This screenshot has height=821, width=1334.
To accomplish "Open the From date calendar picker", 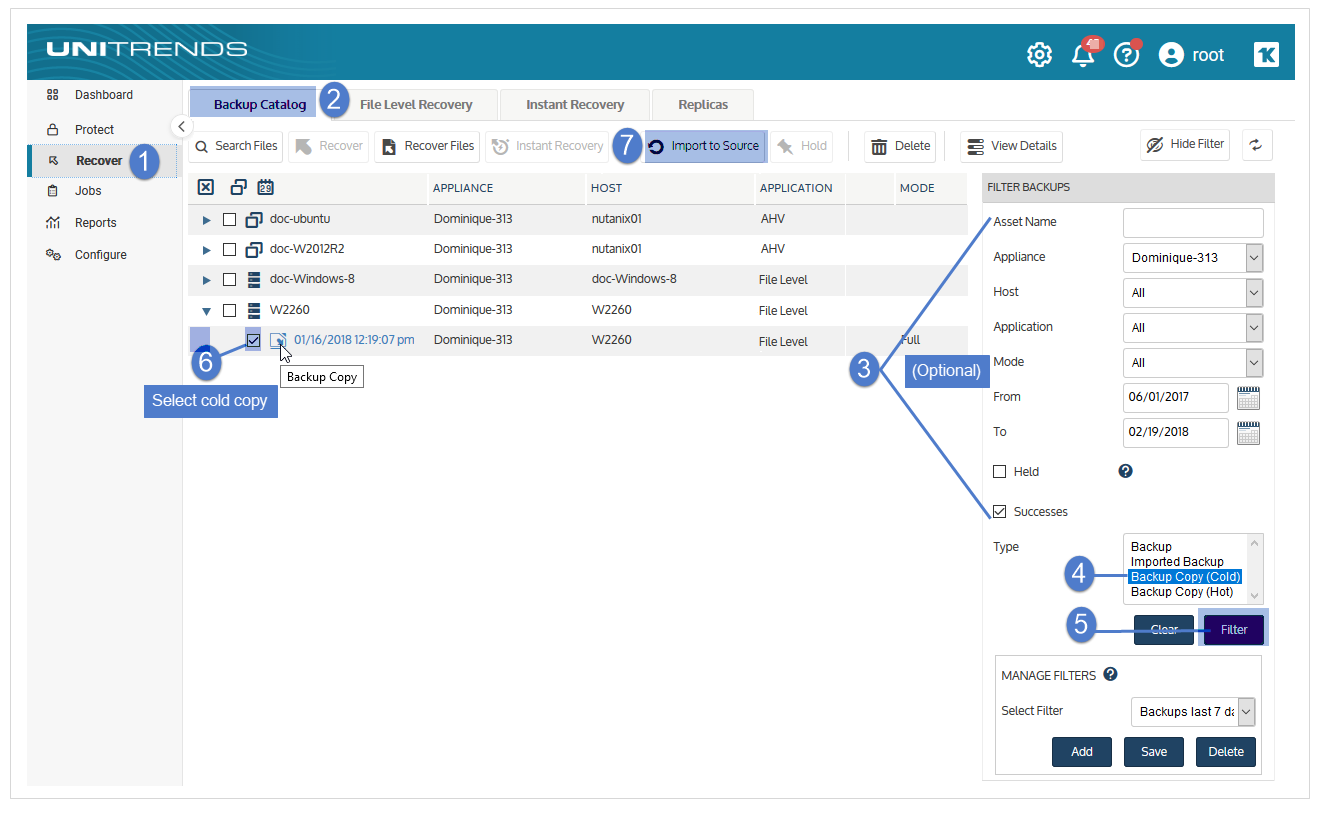I will (1248, 398).
